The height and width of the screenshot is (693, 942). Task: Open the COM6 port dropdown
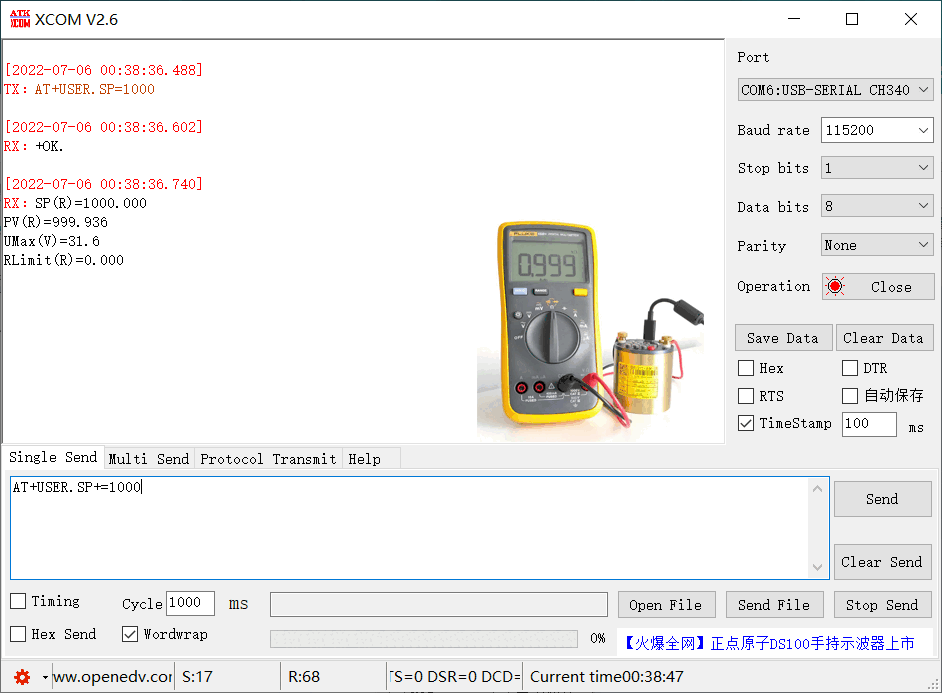835,90
